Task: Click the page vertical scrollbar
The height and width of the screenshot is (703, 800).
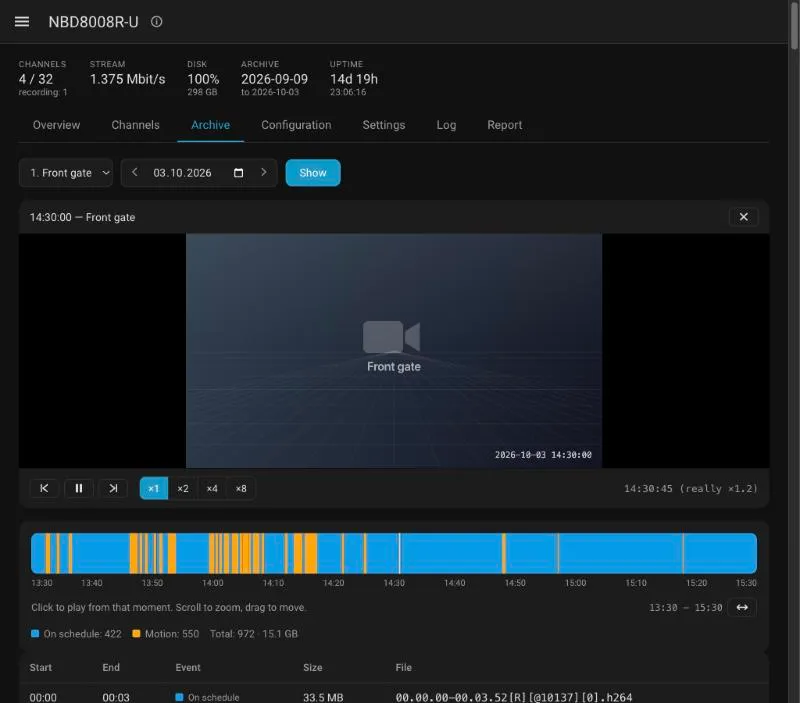Action: click(794, 26)
